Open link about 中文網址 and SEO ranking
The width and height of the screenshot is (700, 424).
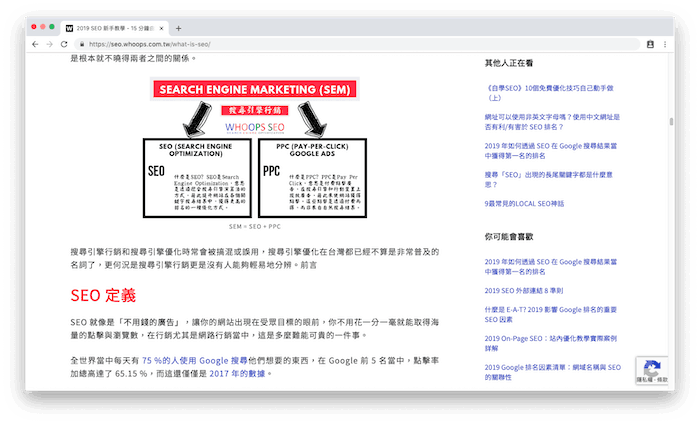(552, 122)
